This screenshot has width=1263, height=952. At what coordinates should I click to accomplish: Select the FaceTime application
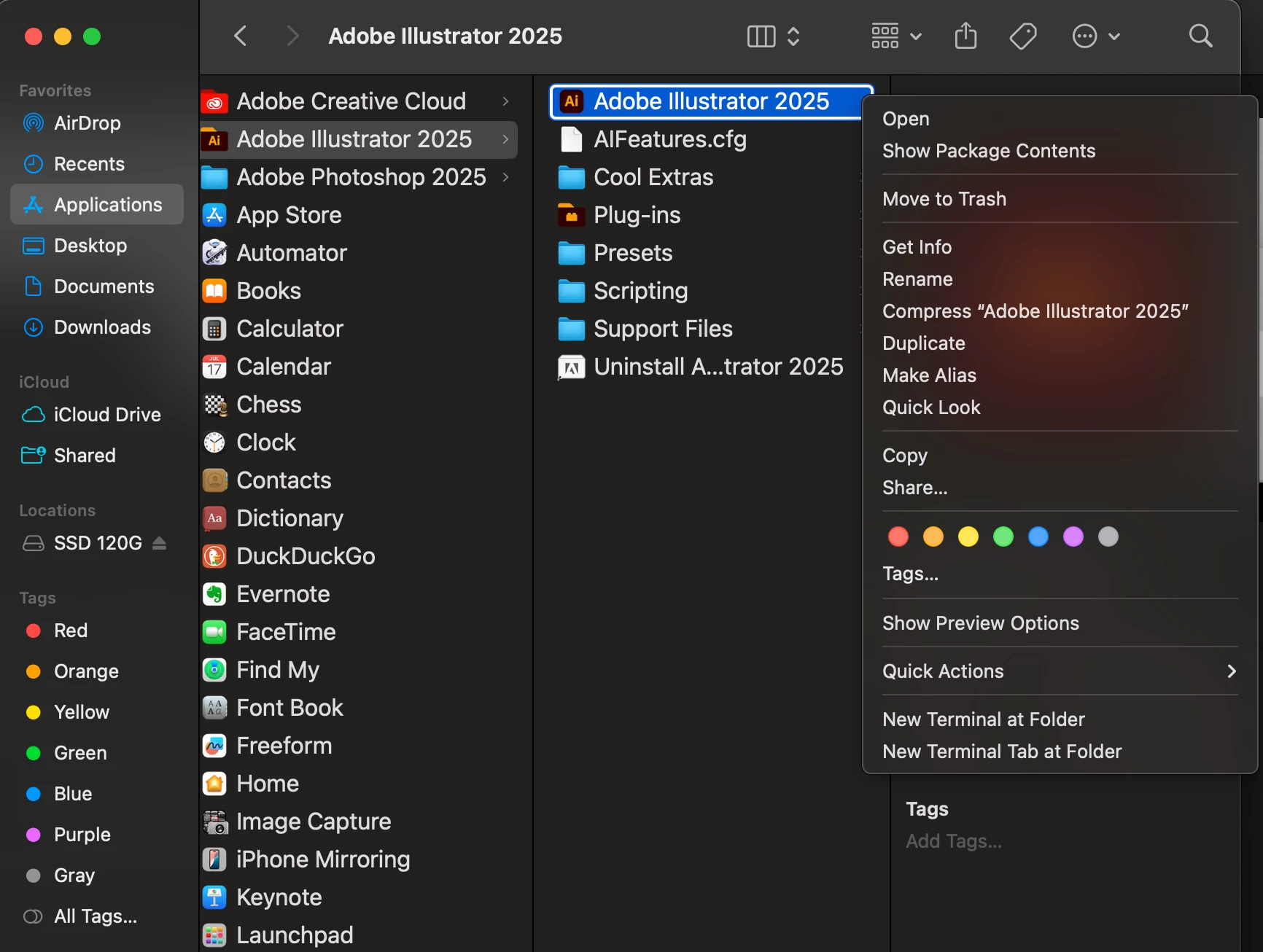click(x=358, y=632)
